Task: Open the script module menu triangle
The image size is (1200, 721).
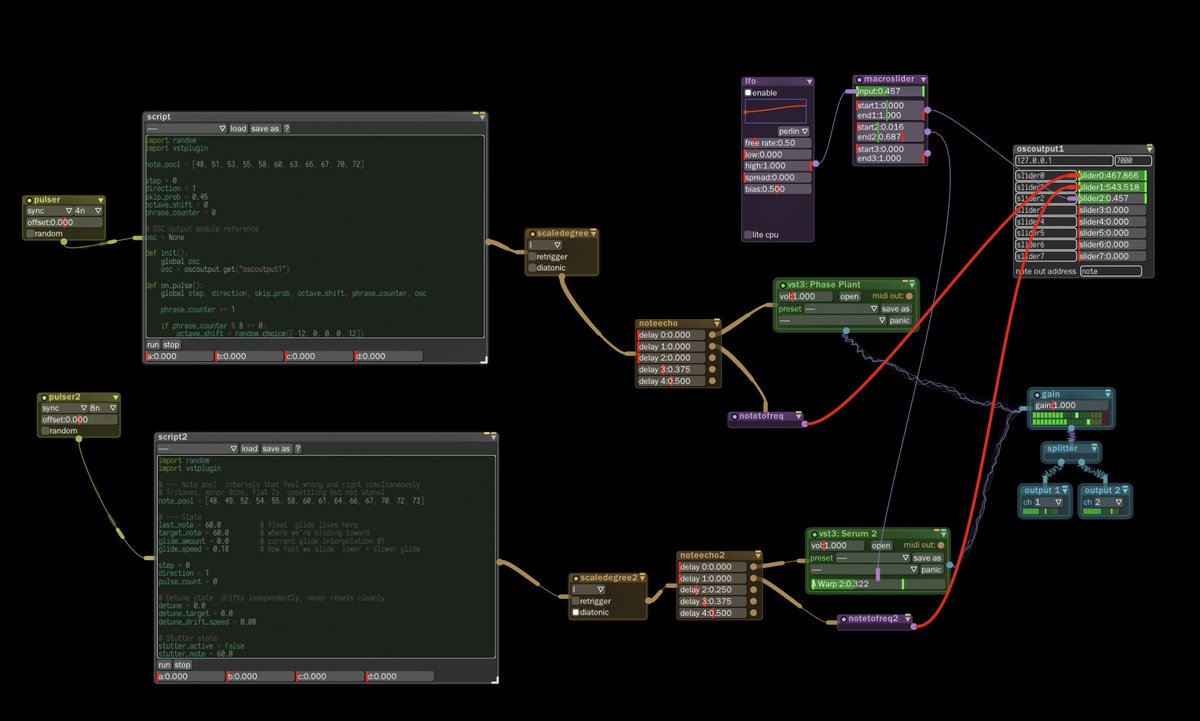Action: (482, 117)
